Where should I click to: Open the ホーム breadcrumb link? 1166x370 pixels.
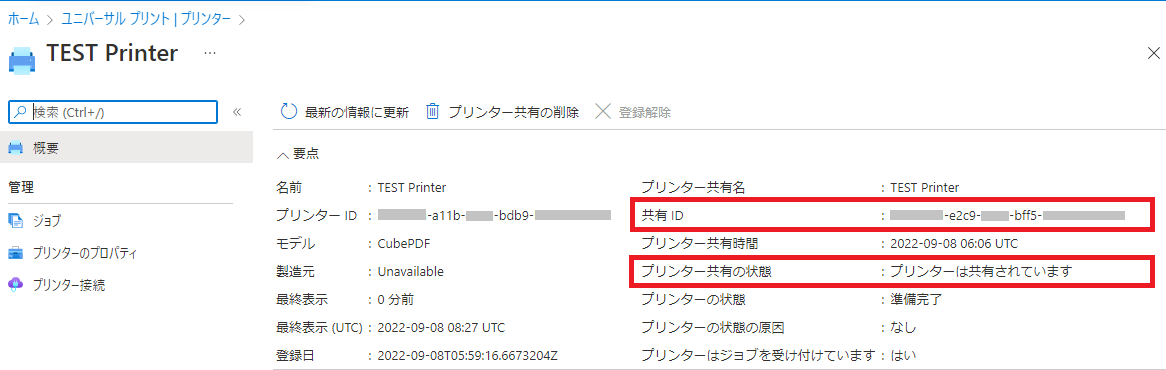(x=23, y=19)
